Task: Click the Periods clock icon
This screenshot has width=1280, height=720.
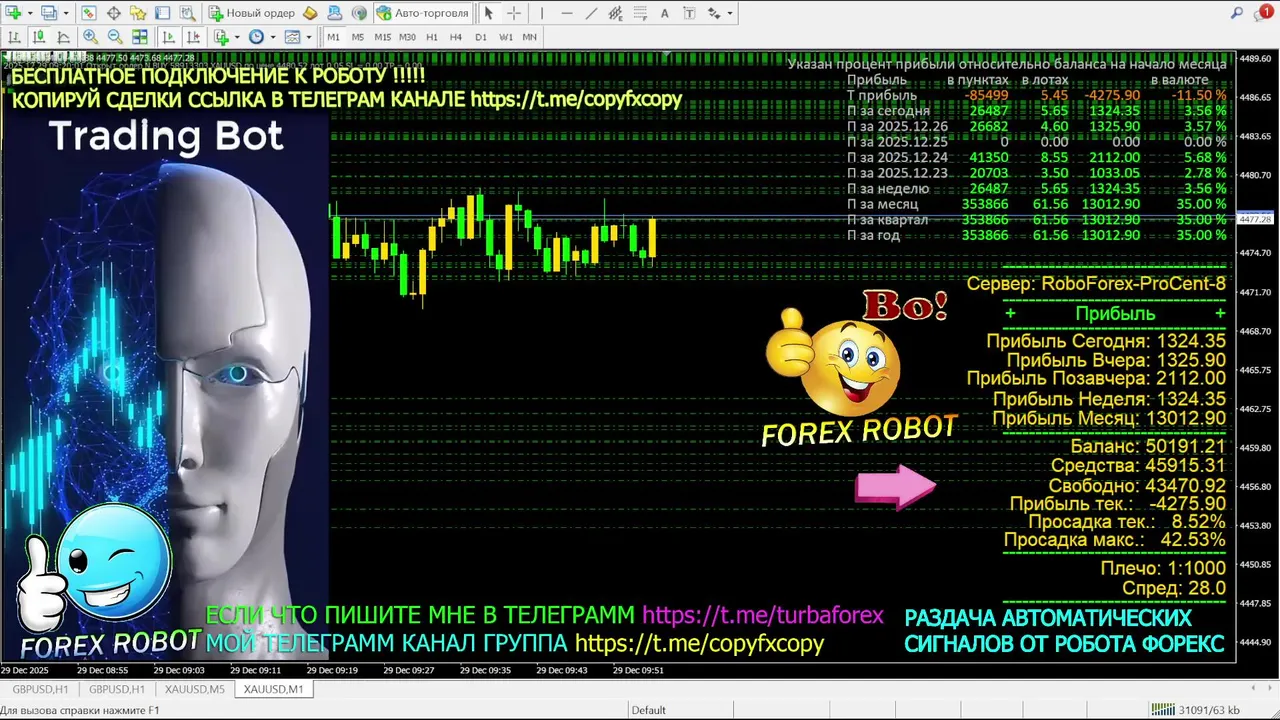Action: 256,37
